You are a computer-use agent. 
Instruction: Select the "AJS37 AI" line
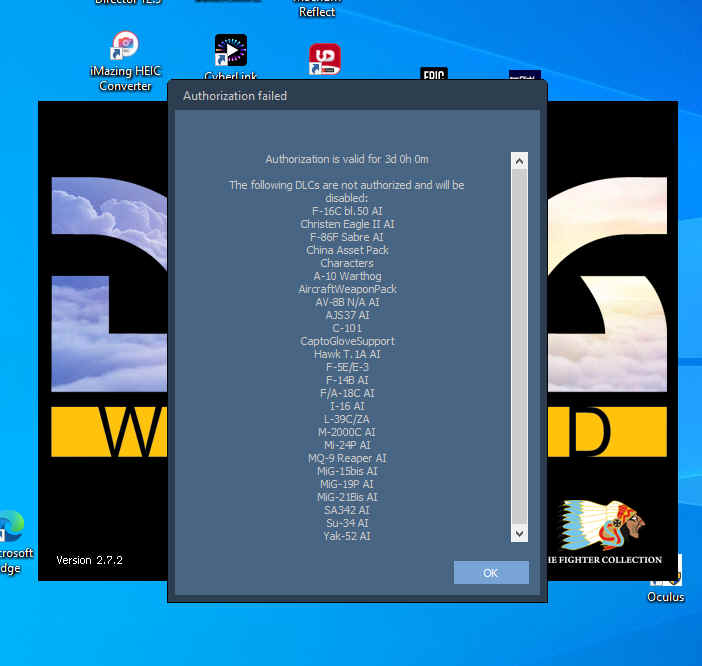coord(347,315)
